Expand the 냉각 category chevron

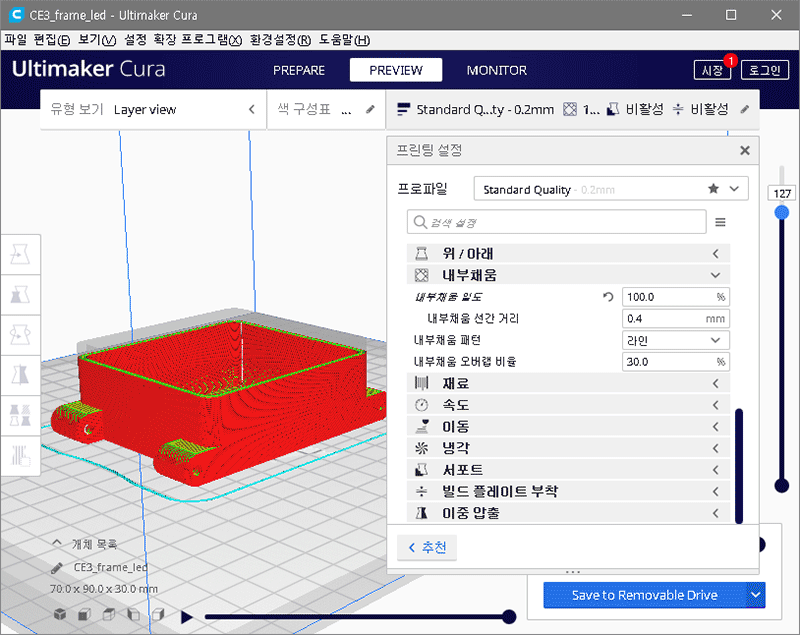(716, 448)
